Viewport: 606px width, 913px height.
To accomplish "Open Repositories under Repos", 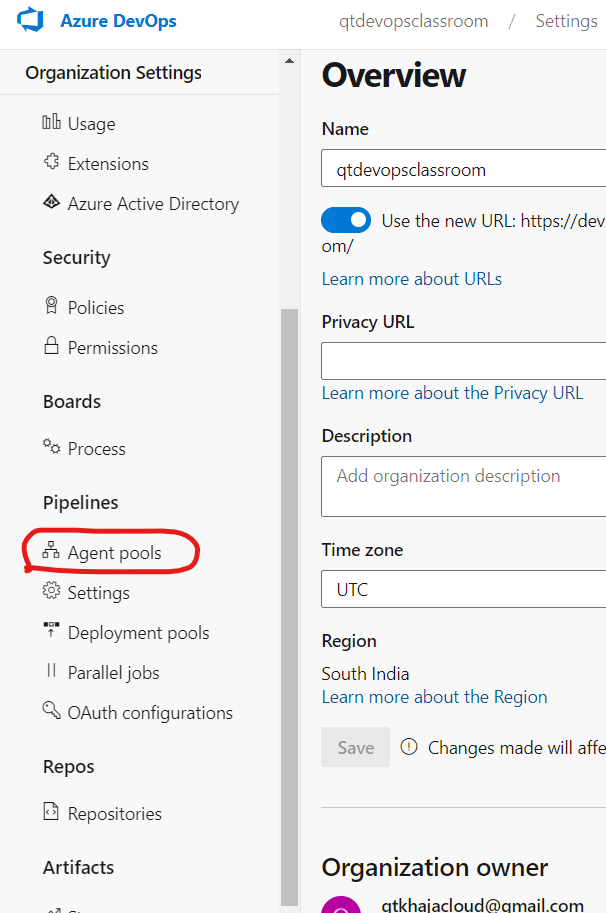I will point(115,813).
